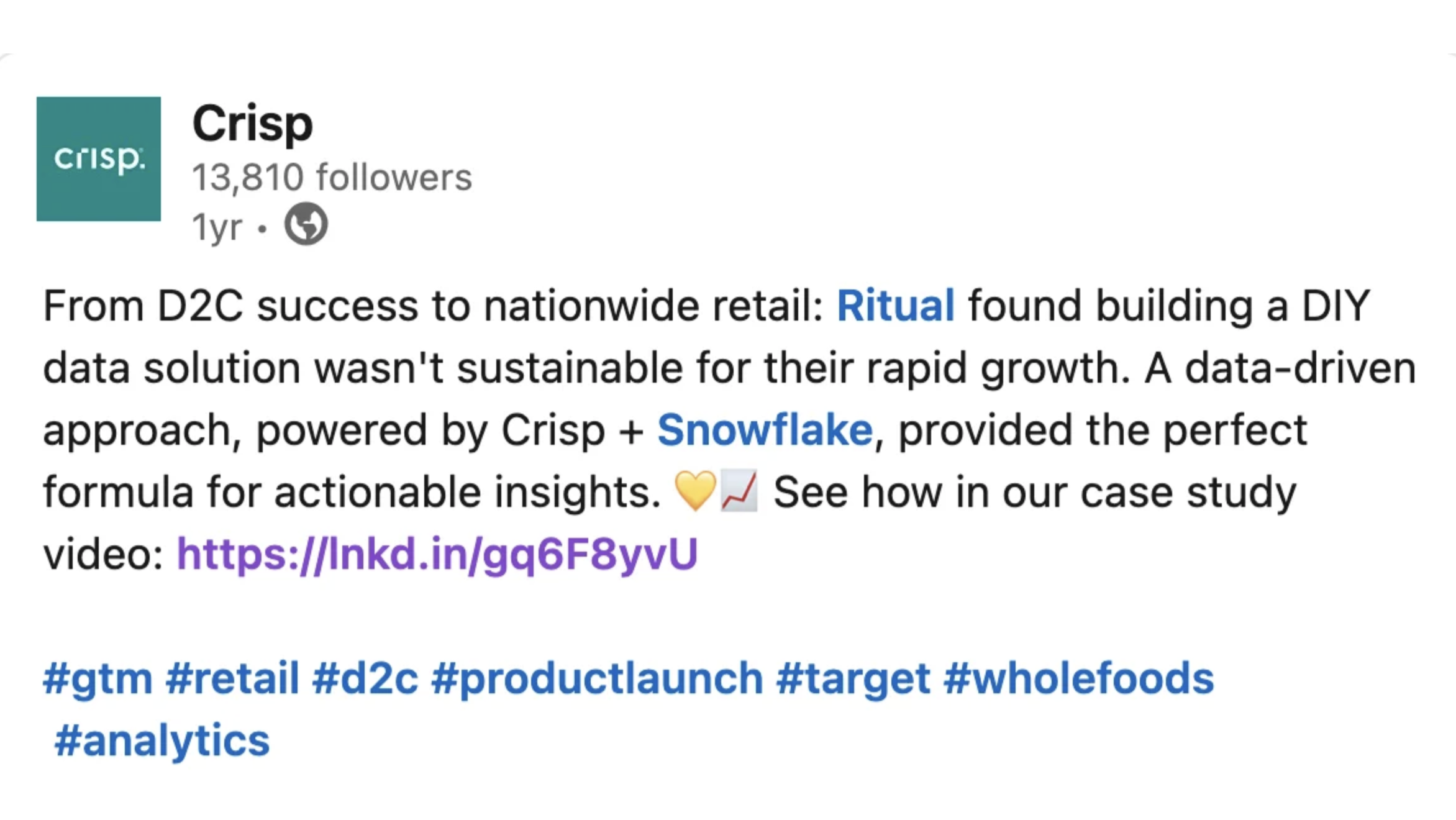Image resolution: width=1456 pixels, height=820 pixels.
Task: Click the upward trend chart emoji
Action: [x=739, y=491]
